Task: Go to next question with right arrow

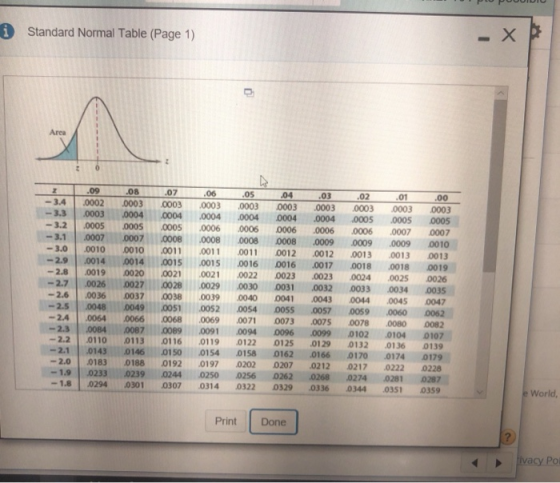Action: click(x=499, y=463)
